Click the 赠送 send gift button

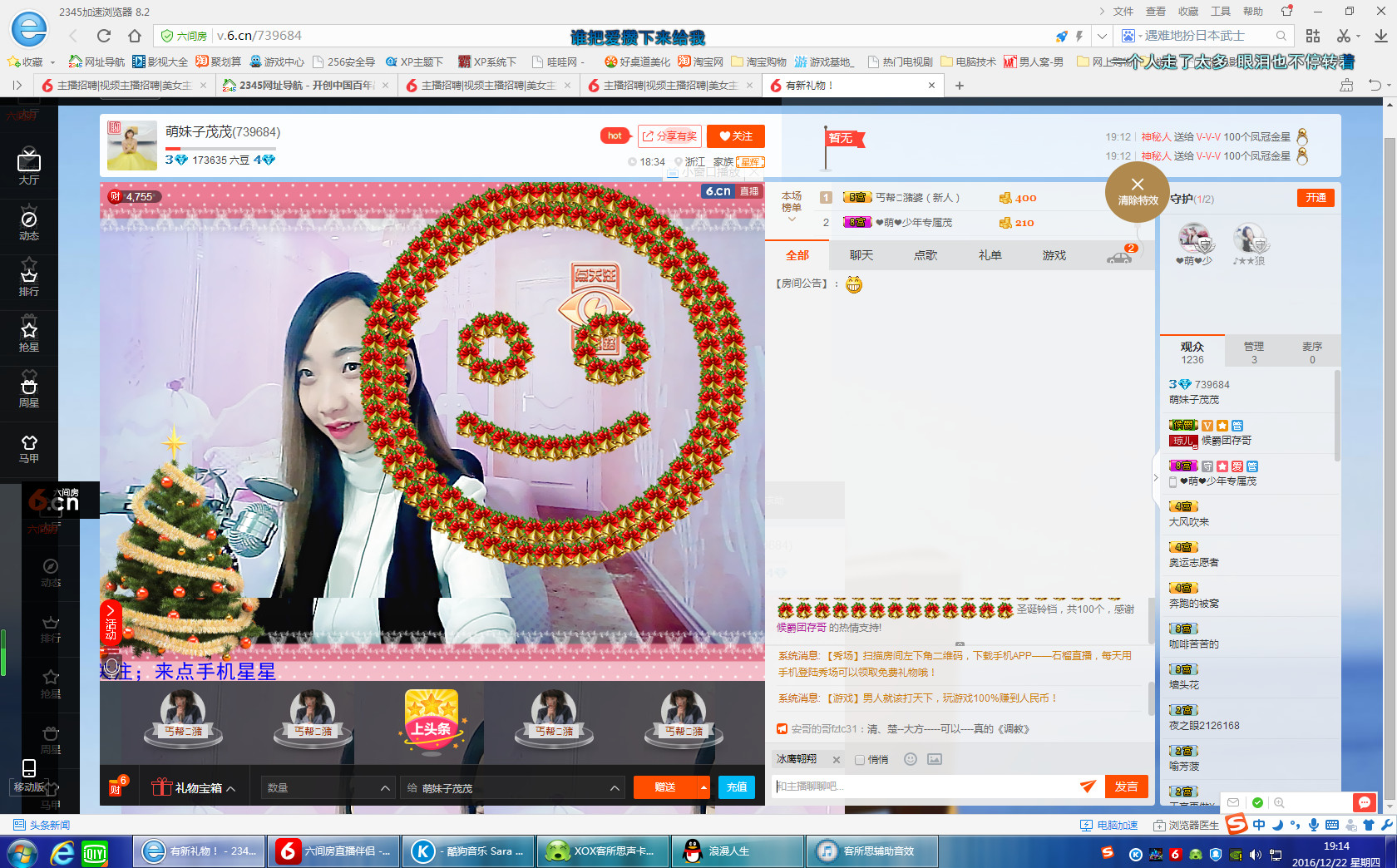point(665,787)
